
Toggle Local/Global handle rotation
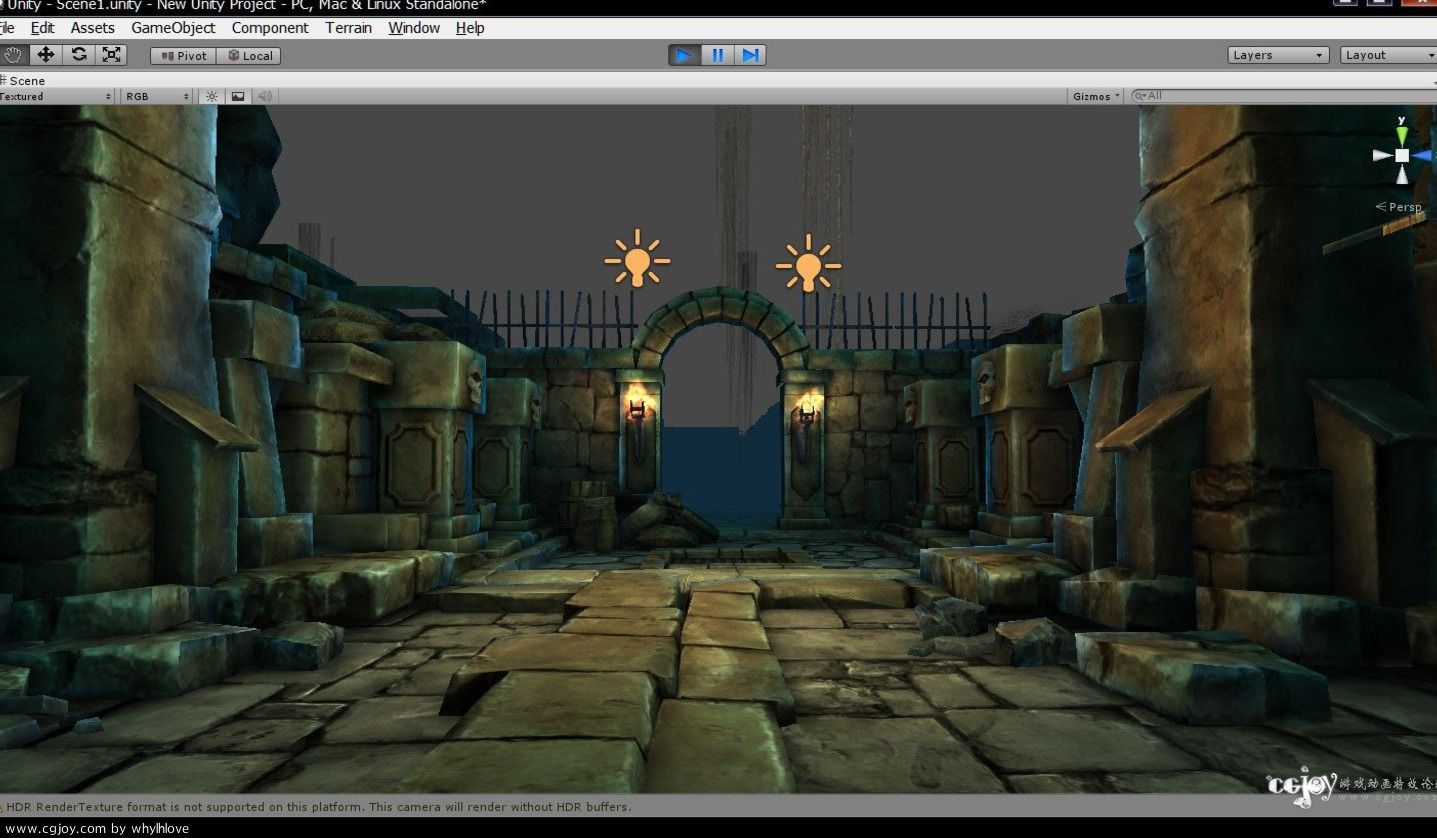click(249, 56)
